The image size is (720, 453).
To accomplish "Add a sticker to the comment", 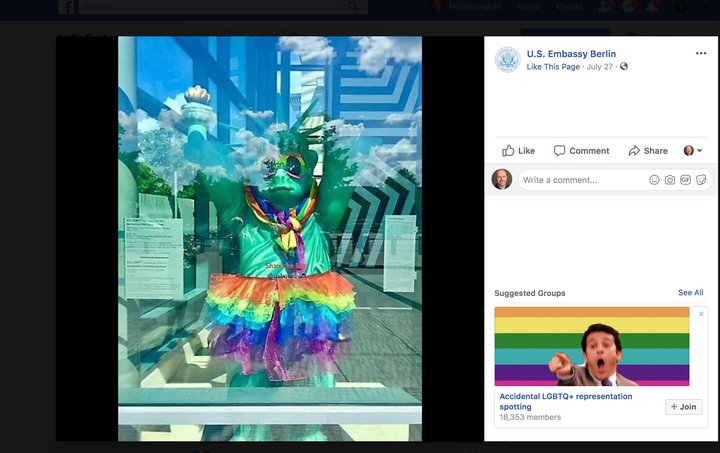I will coord(701,180).
